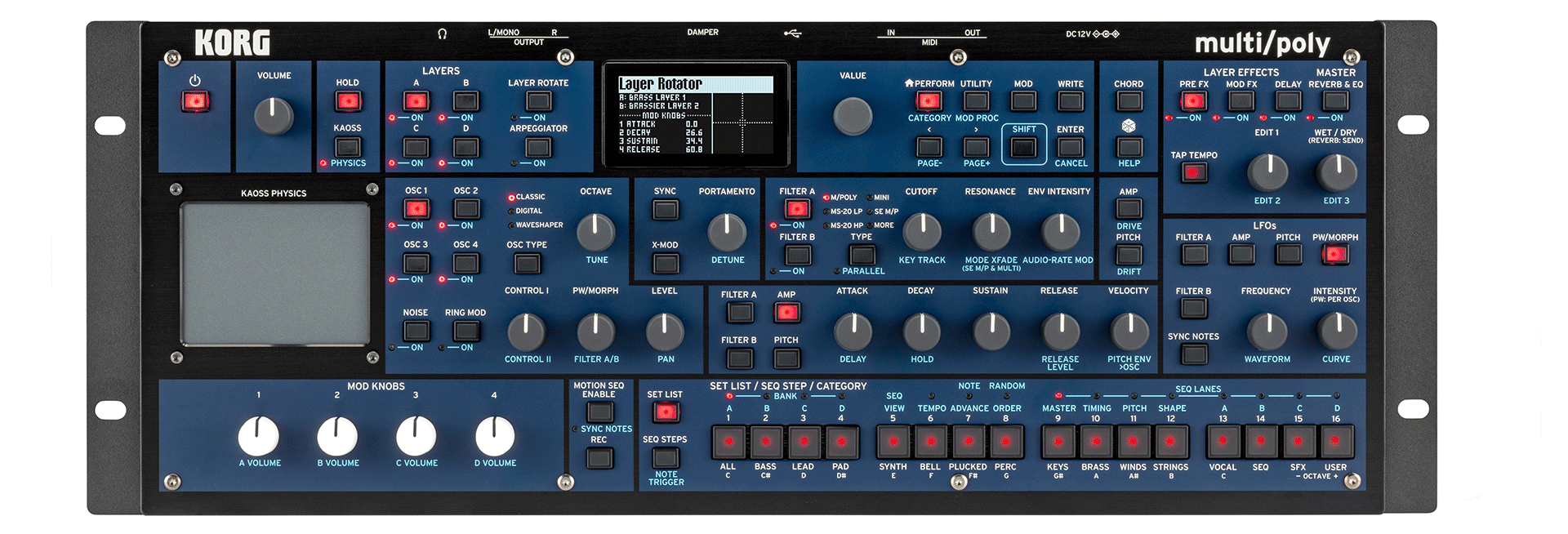Select the Pitch envelope button
Image resolution: width=1568 pixels, height=534 pixels.
[786, 358]
